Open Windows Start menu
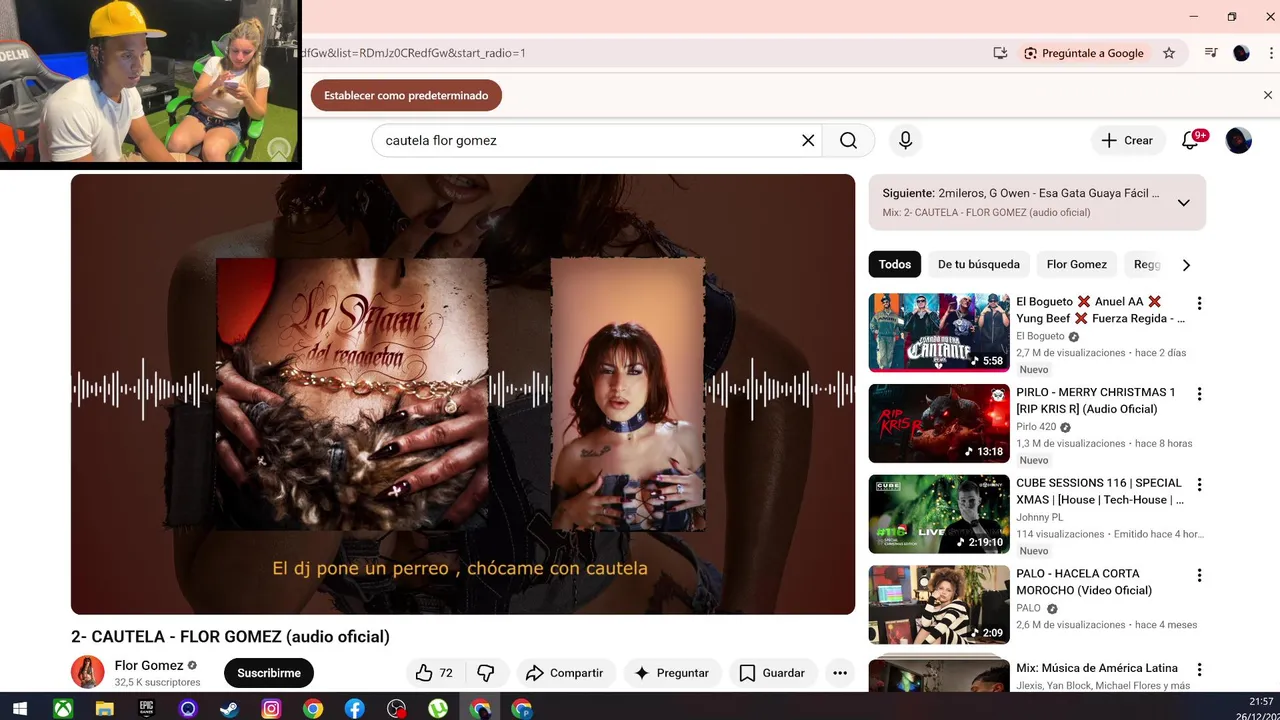The height and width of the screenshot is (720, 1280). point(19,709)
